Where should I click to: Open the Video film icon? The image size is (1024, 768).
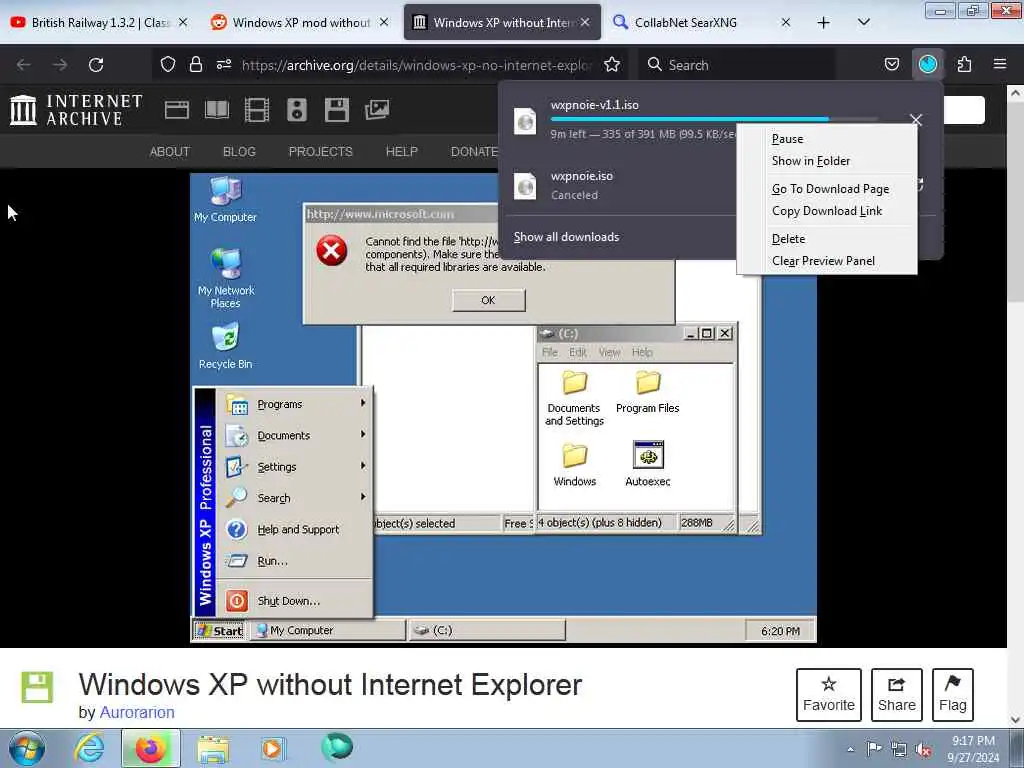[257, 110]
